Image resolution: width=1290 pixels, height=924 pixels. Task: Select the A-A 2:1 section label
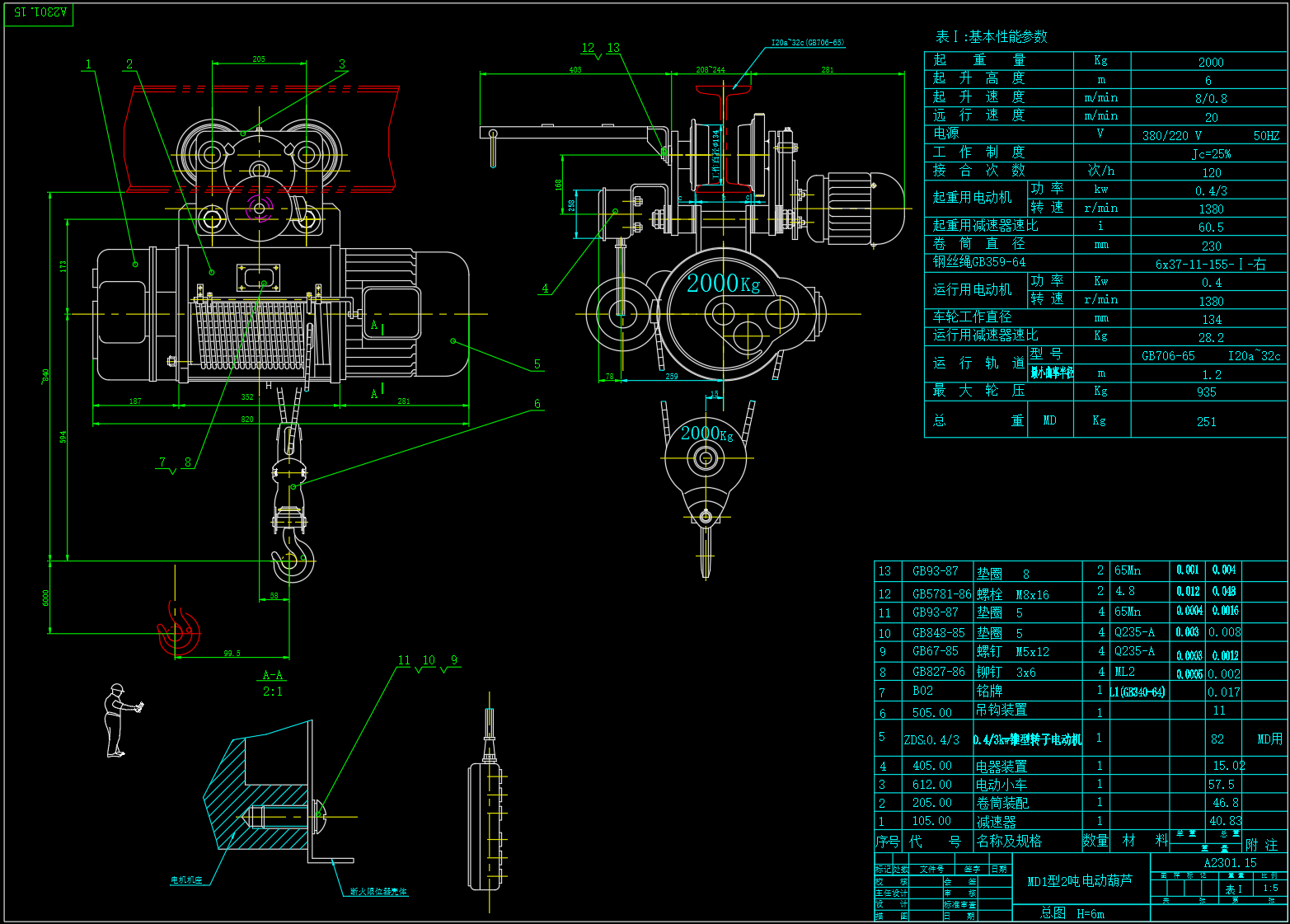[x=273, y=683]
